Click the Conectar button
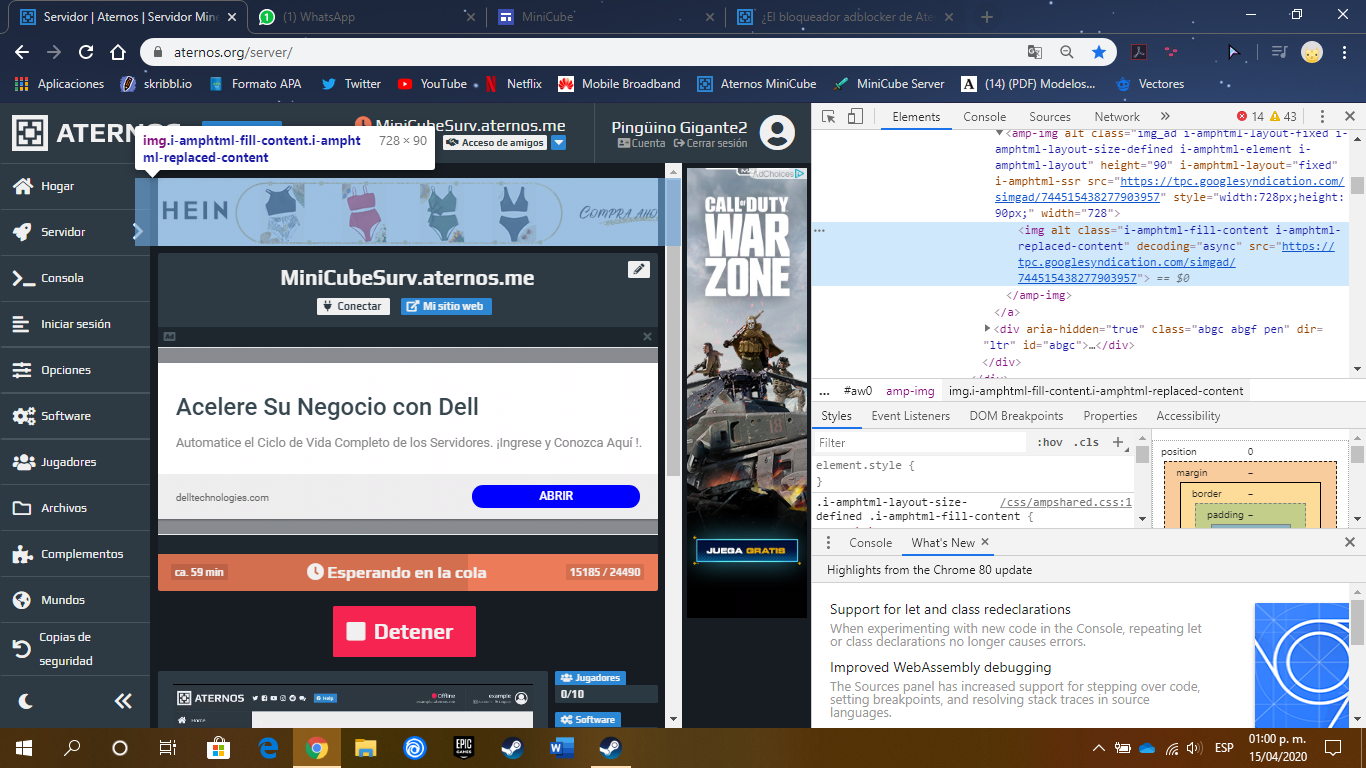This screenshot has width=1366, height=768. pyautogui.click(x=353, y=306)
